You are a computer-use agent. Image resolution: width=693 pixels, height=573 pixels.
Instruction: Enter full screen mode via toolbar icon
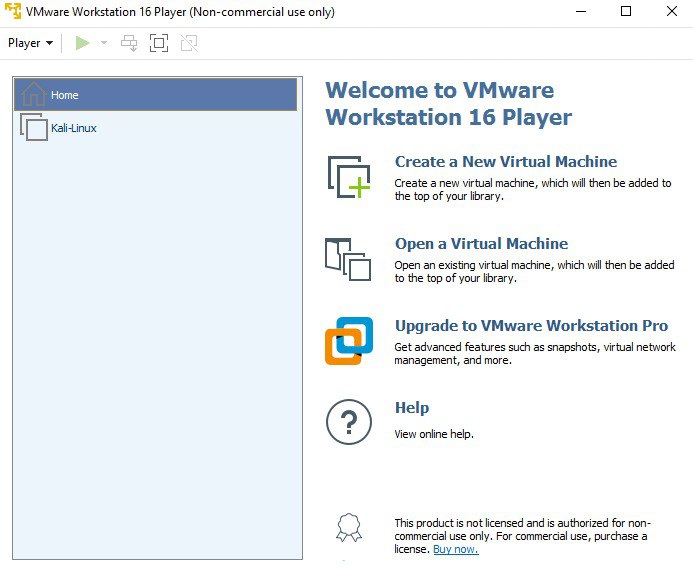[x=159, y=43]
